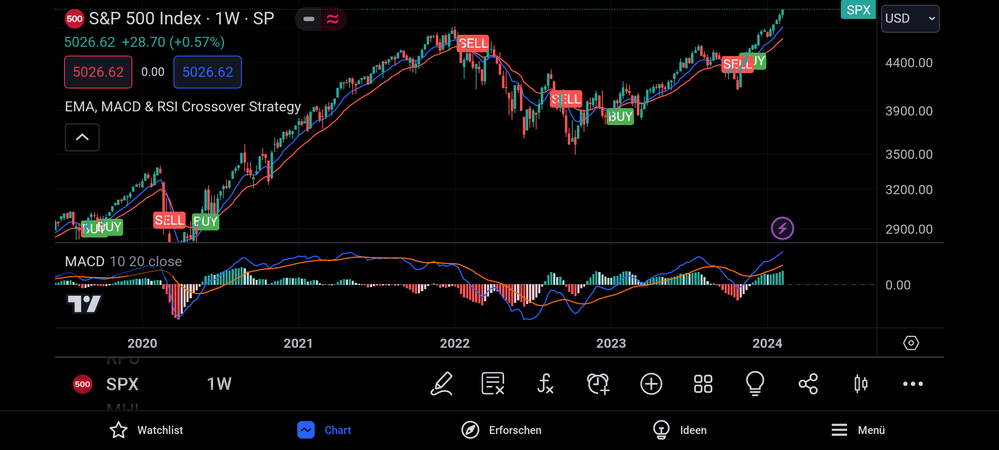Tap the 0.00 MACD axis label
This screenshot has height=450, width=999.
(x=898, y=285)
